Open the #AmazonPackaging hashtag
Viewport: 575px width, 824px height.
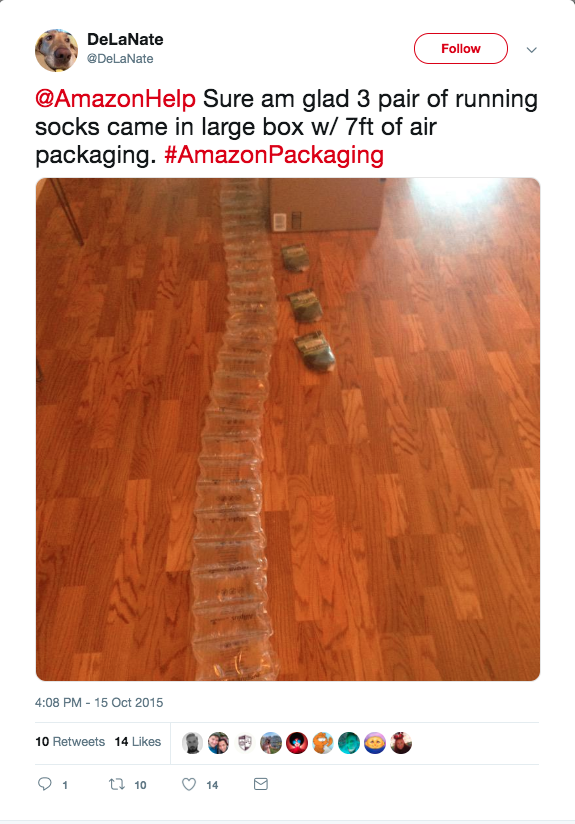(274, 156)
